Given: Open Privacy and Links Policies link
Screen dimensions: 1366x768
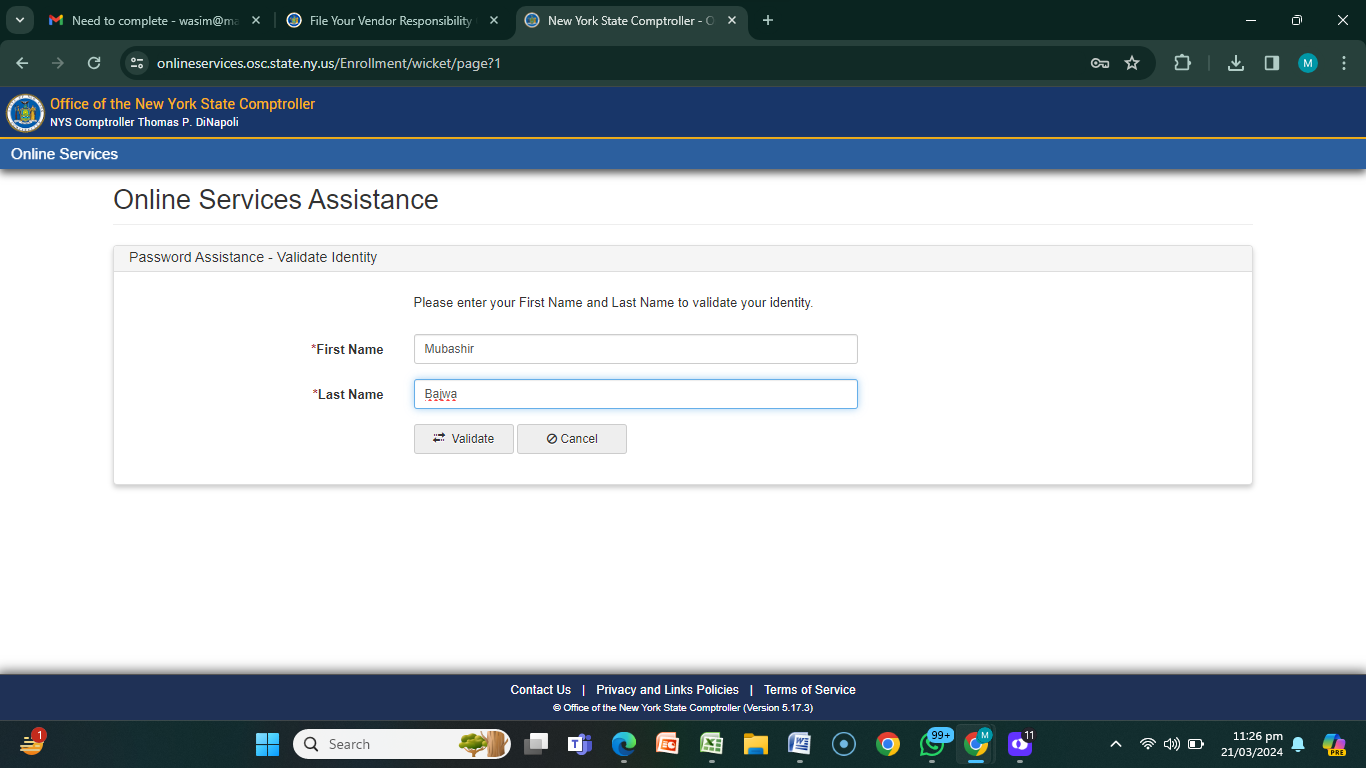Looking at the screenshot, I should [x=667, y=690].
